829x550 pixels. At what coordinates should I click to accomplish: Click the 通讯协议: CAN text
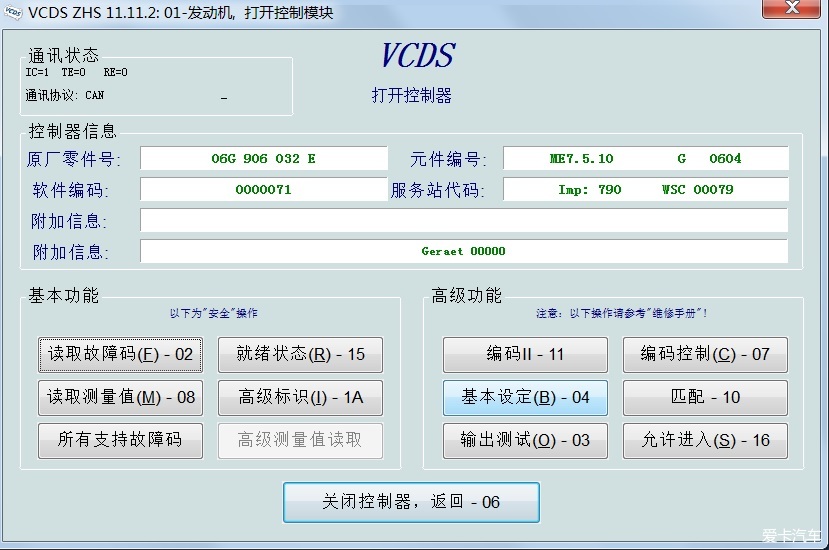coord(65,96)
